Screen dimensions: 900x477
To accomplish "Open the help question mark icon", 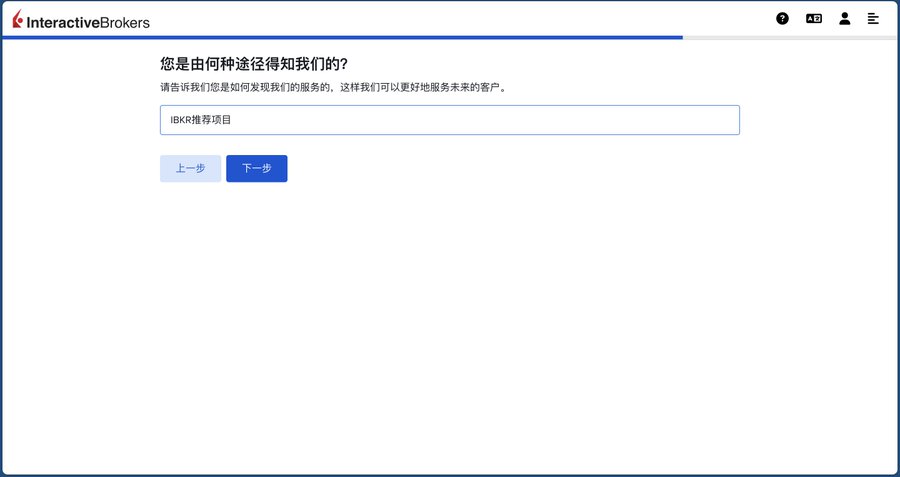I will [782, 18].
